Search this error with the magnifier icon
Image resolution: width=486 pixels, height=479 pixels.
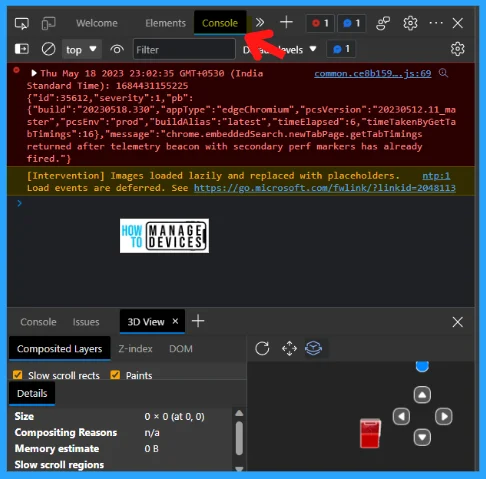click(x=443, y=72)
